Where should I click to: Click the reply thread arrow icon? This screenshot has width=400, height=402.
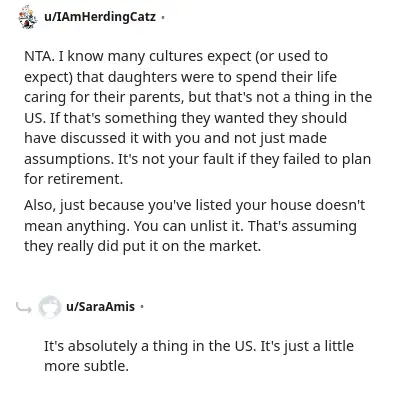click(x=24, y=308)
